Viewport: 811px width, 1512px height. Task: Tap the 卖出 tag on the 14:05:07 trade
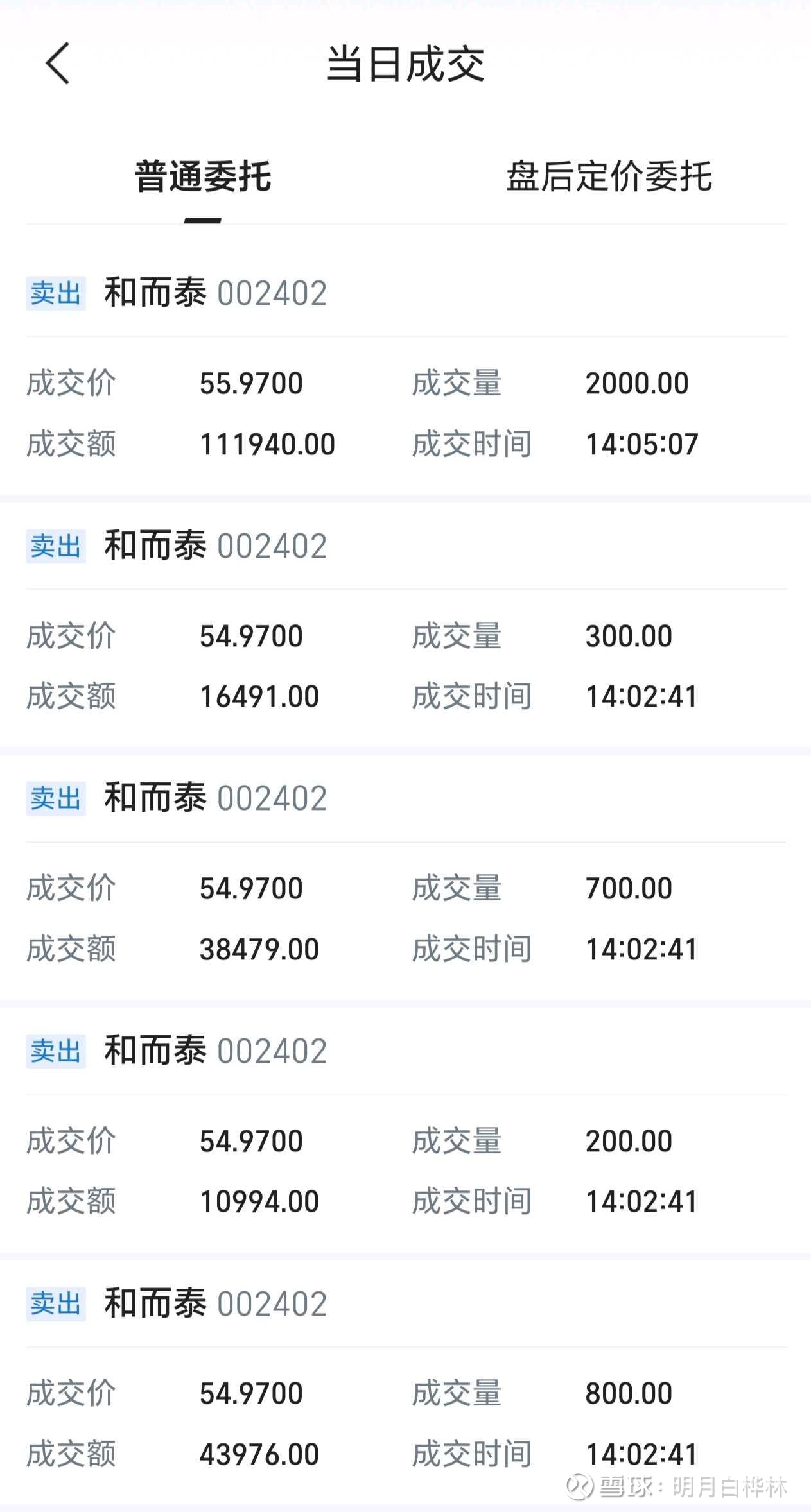pos(56,293)
